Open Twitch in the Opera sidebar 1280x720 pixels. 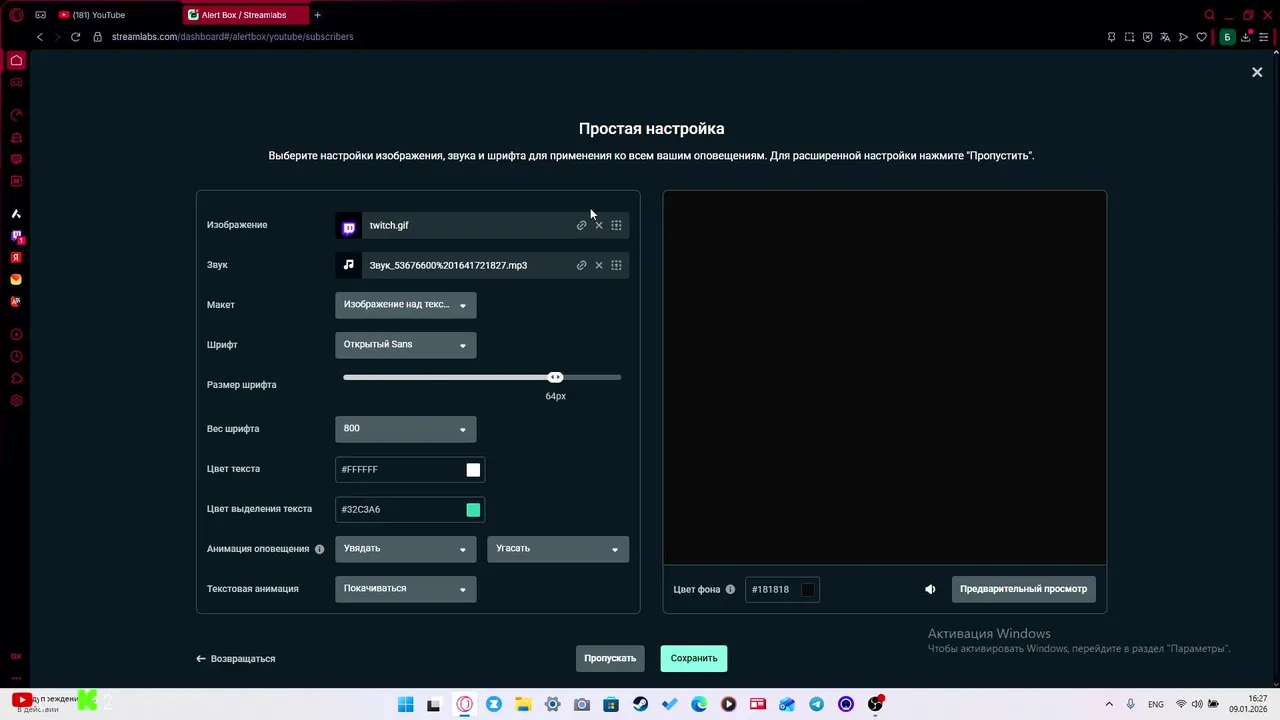tap(16, 236)
